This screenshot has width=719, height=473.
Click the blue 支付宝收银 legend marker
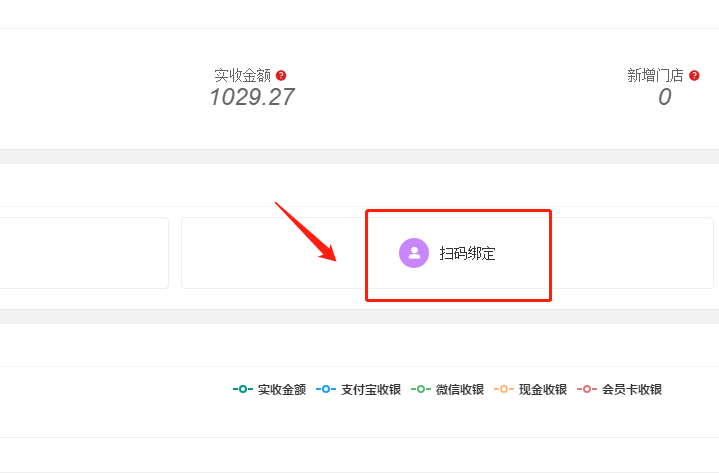[326, 389]
